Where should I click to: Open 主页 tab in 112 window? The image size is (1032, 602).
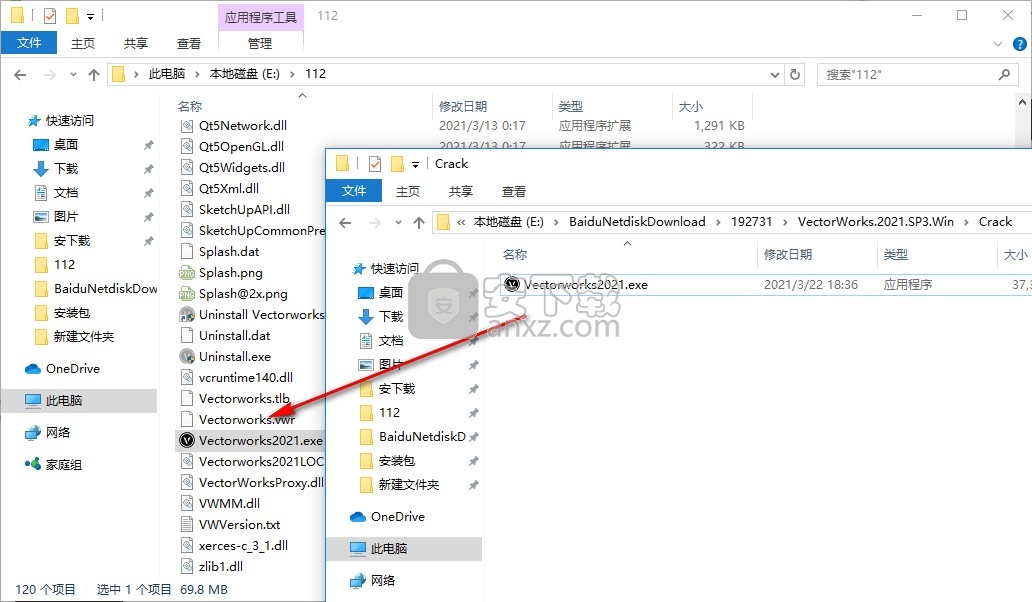83,43
